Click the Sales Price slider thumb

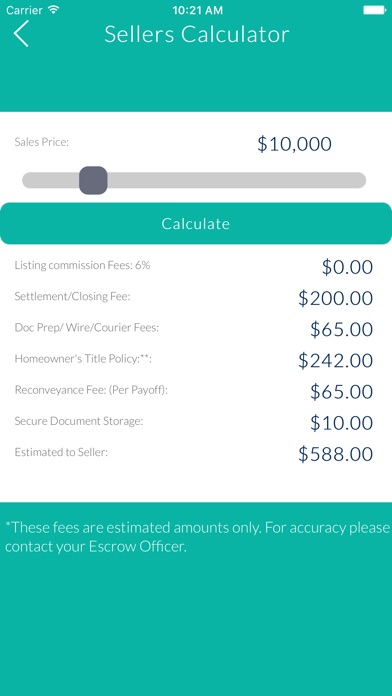tap(93, 180)
